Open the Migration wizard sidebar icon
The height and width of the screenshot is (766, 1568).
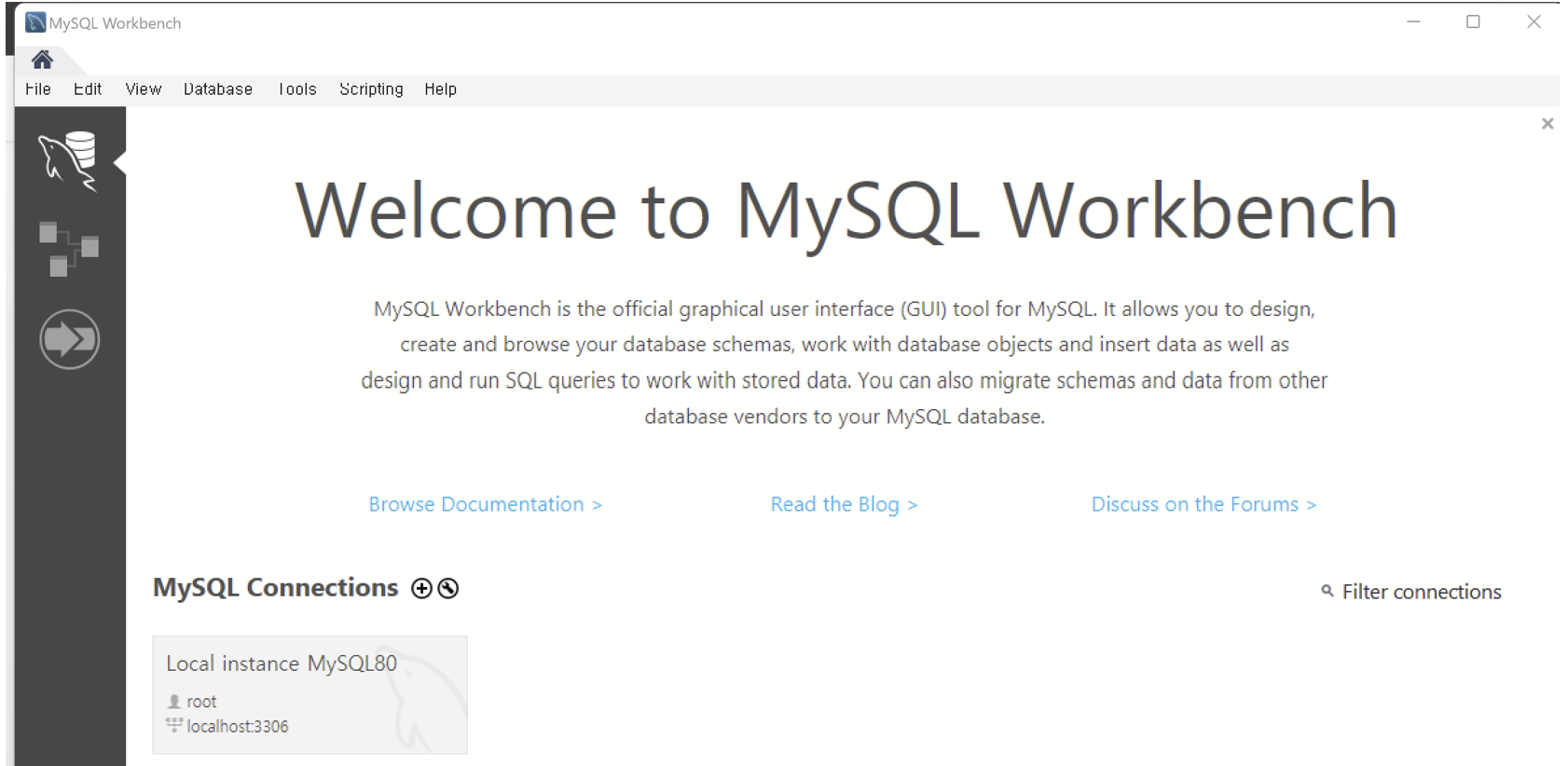pos(70,339)
